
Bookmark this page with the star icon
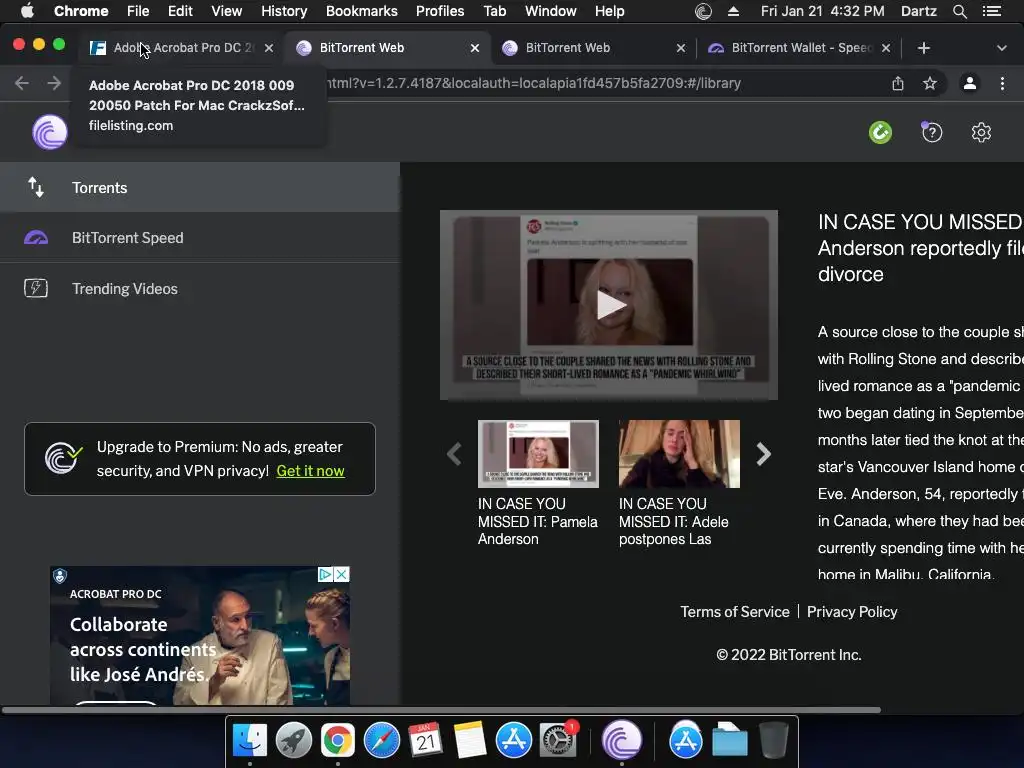coord(930,83)
